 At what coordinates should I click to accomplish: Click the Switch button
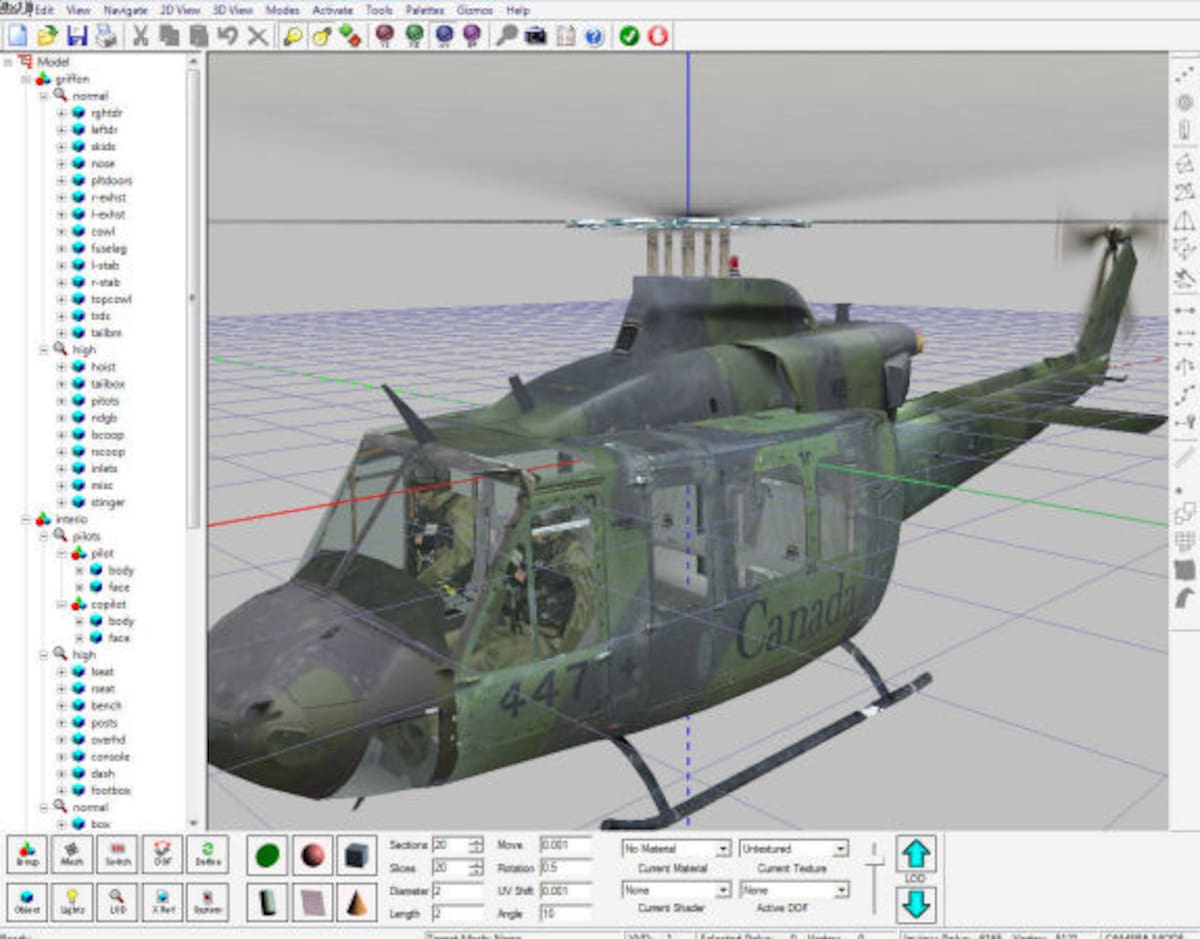tap(117, 855)
